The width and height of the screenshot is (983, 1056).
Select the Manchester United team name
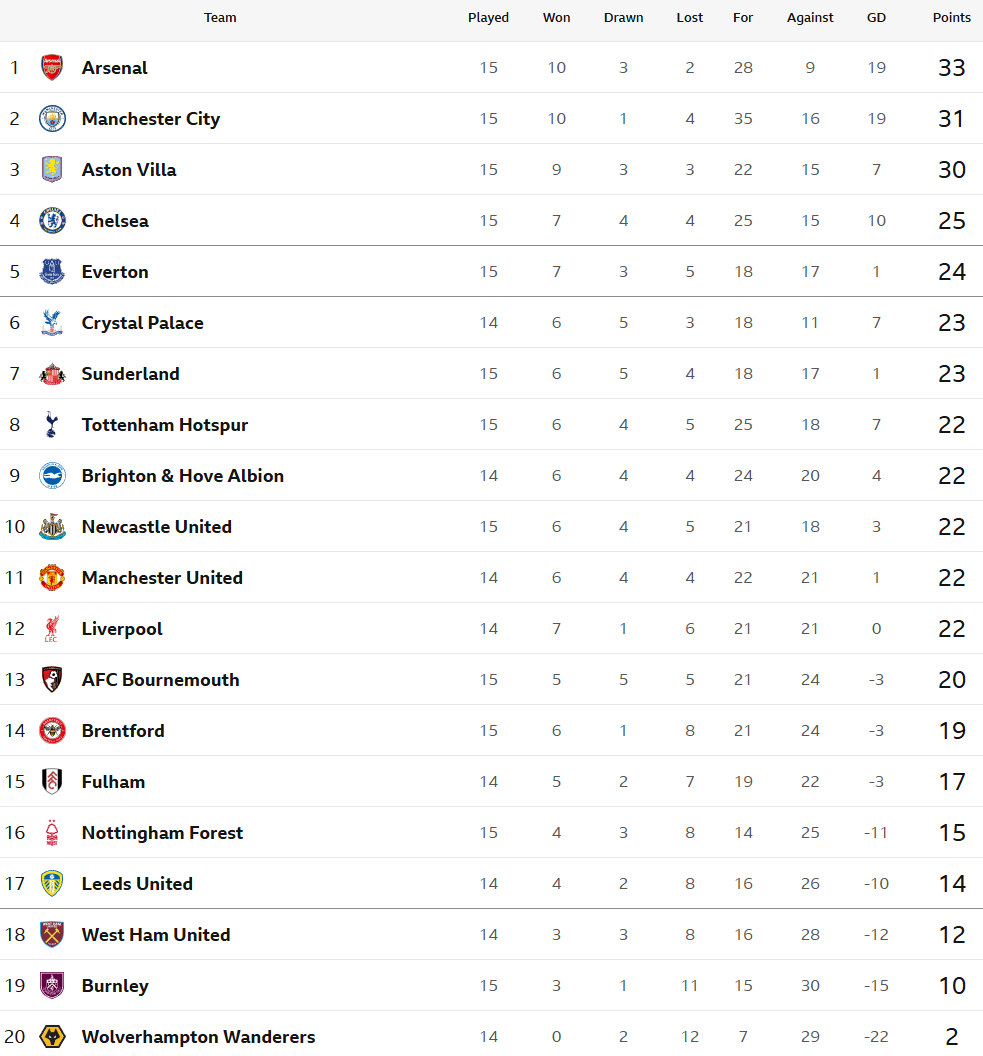tap(162, 578)
